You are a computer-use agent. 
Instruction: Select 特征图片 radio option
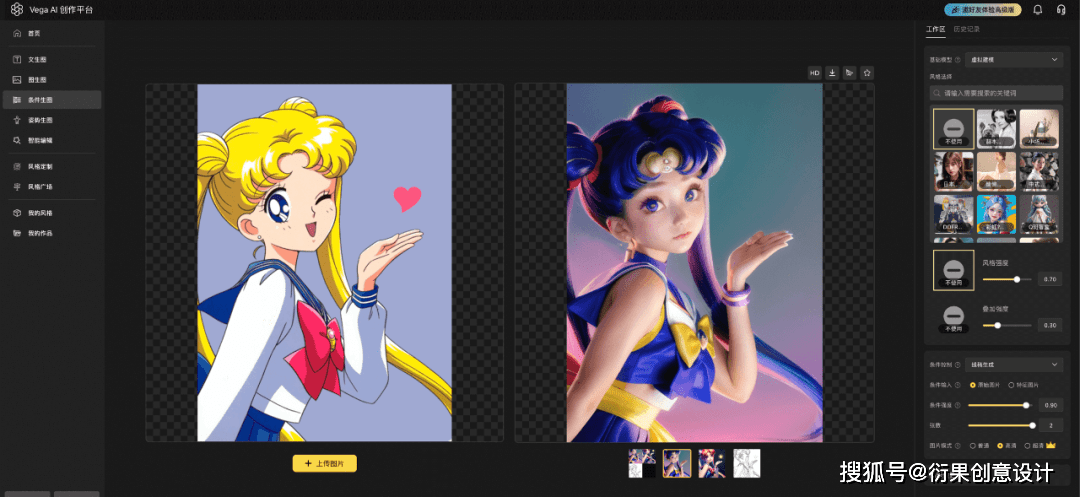[x=1024, y=385]
